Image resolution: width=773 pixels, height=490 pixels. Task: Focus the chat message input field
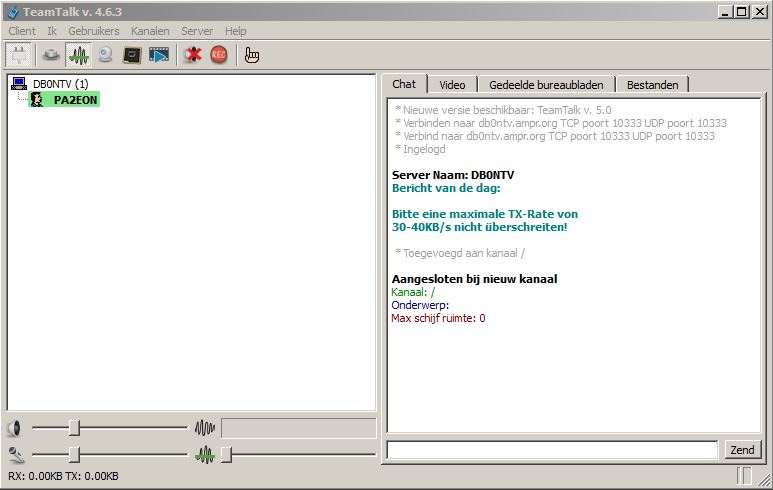point(552,450)
